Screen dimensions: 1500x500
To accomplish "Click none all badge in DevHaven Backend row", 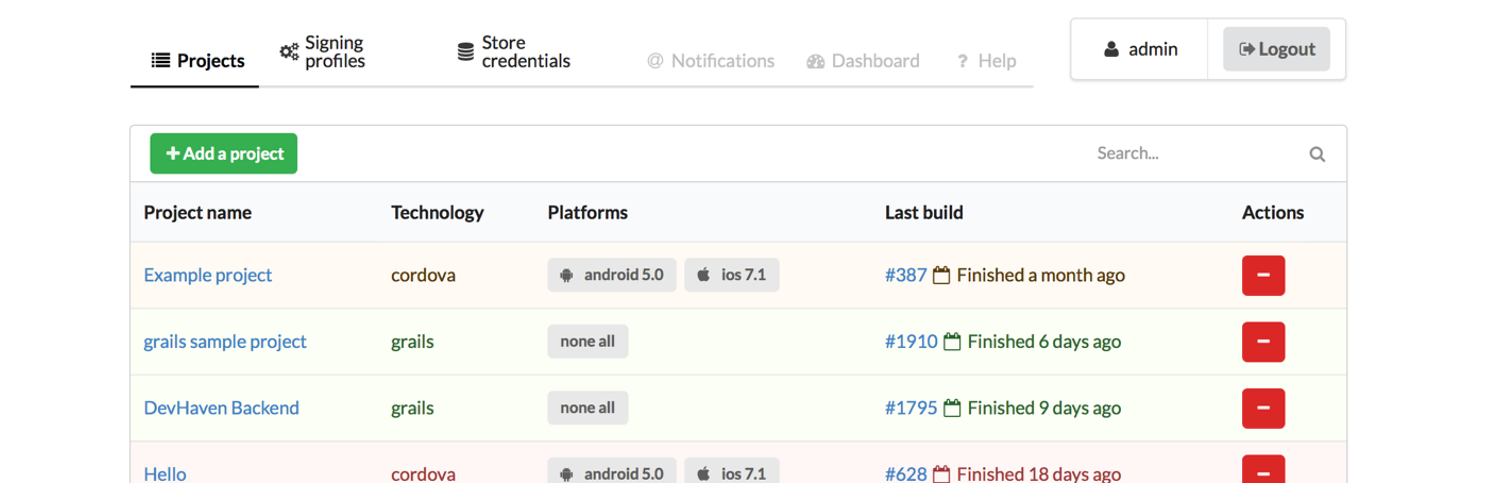I will pos(588,408).
